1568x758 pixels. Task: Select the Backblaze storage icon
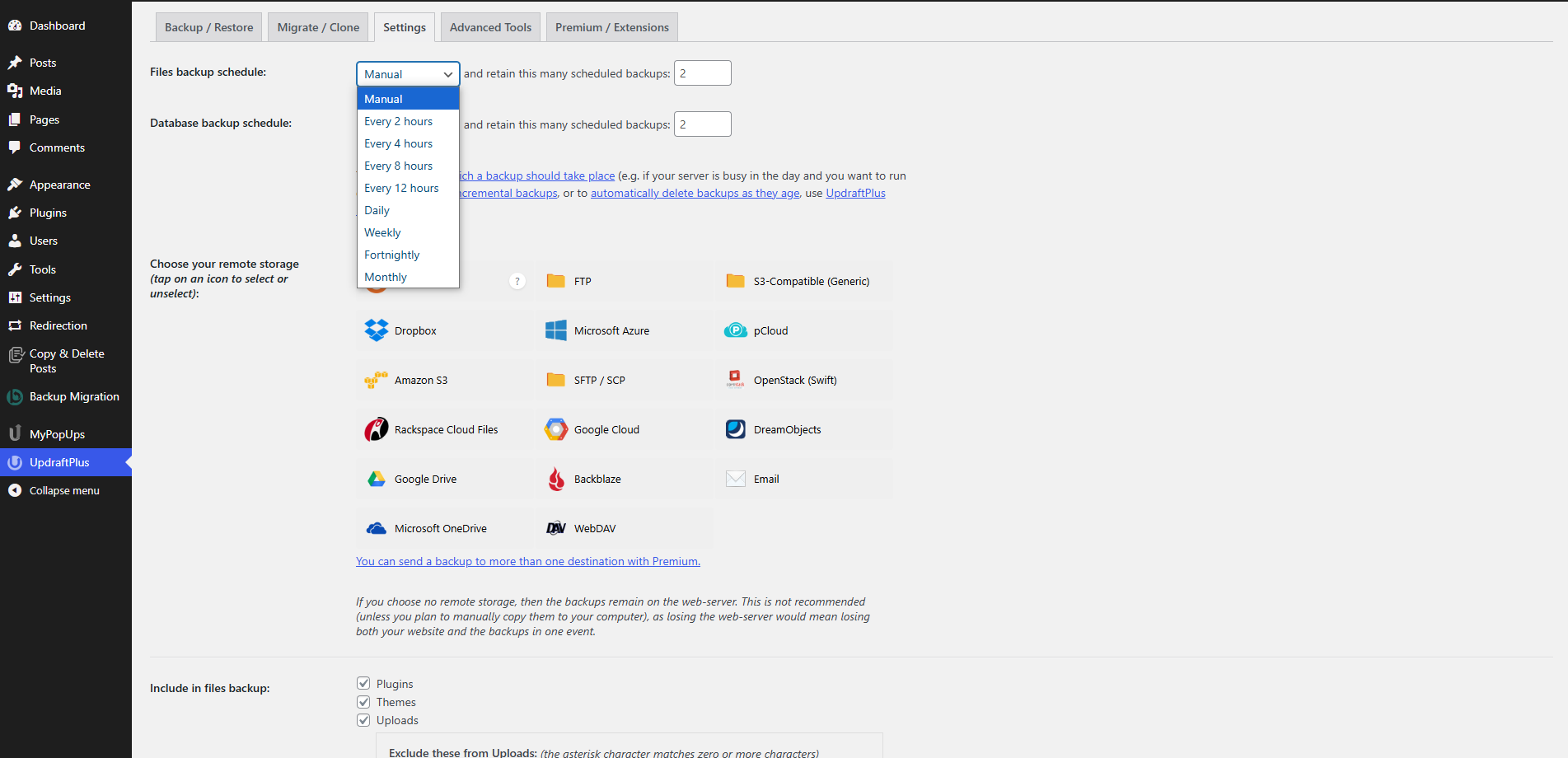coord(557,479)
